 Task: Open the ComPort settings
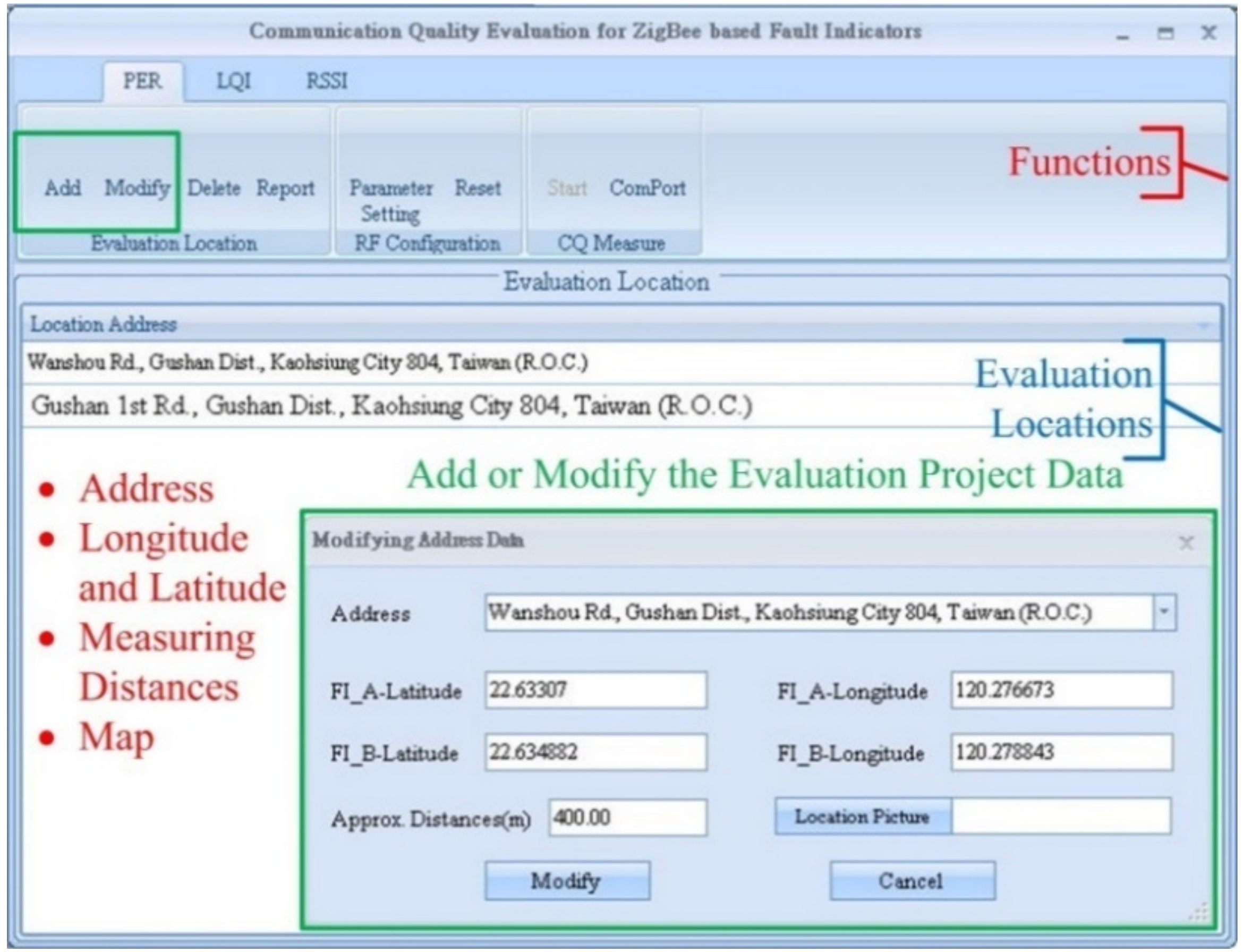pyautogui.click(x=647, y=188)
